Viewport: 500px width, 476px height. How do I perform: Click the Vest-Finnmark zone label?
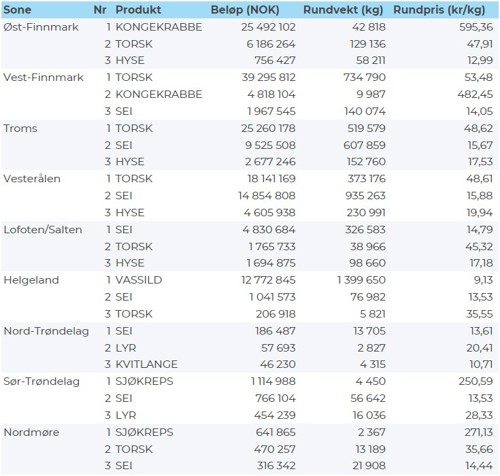pos(43,77)
